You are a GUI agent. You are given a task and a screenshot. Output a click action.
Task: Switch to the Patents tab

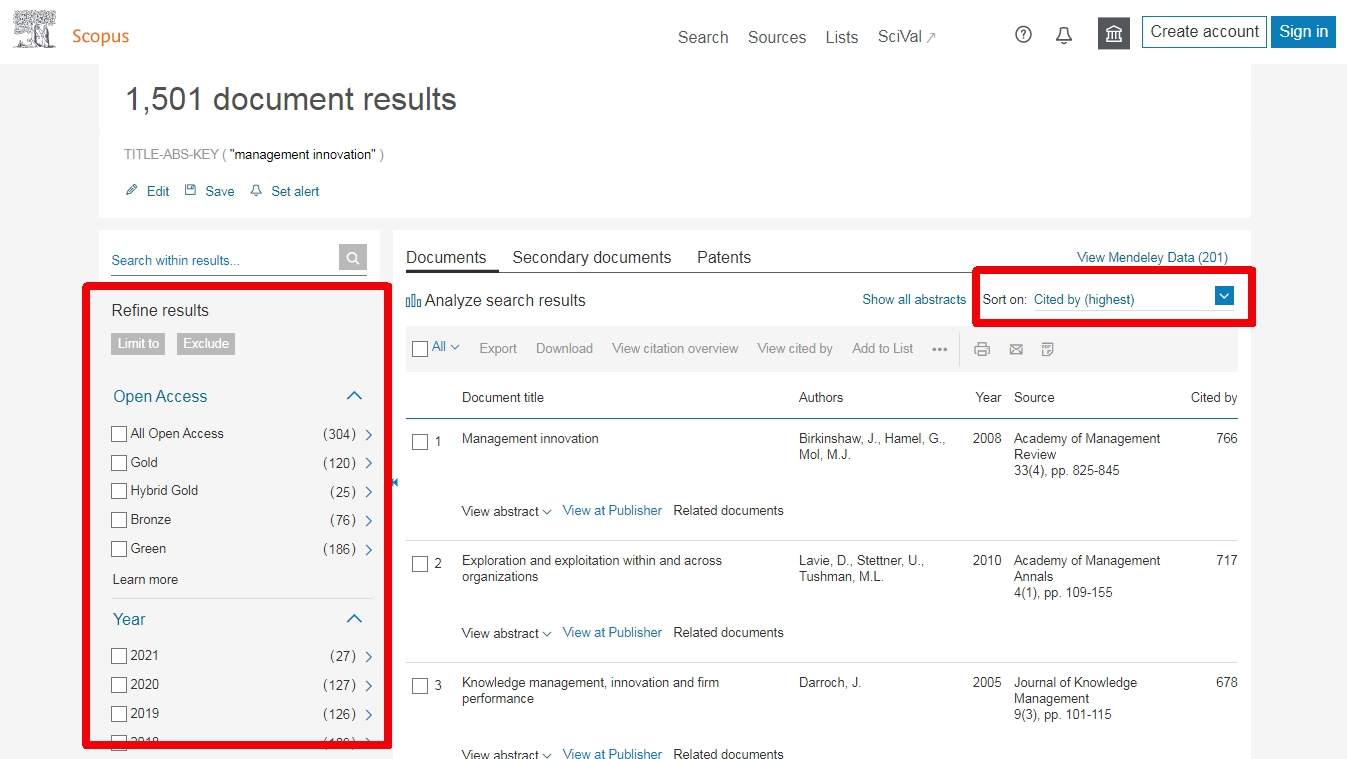point(724,257)
